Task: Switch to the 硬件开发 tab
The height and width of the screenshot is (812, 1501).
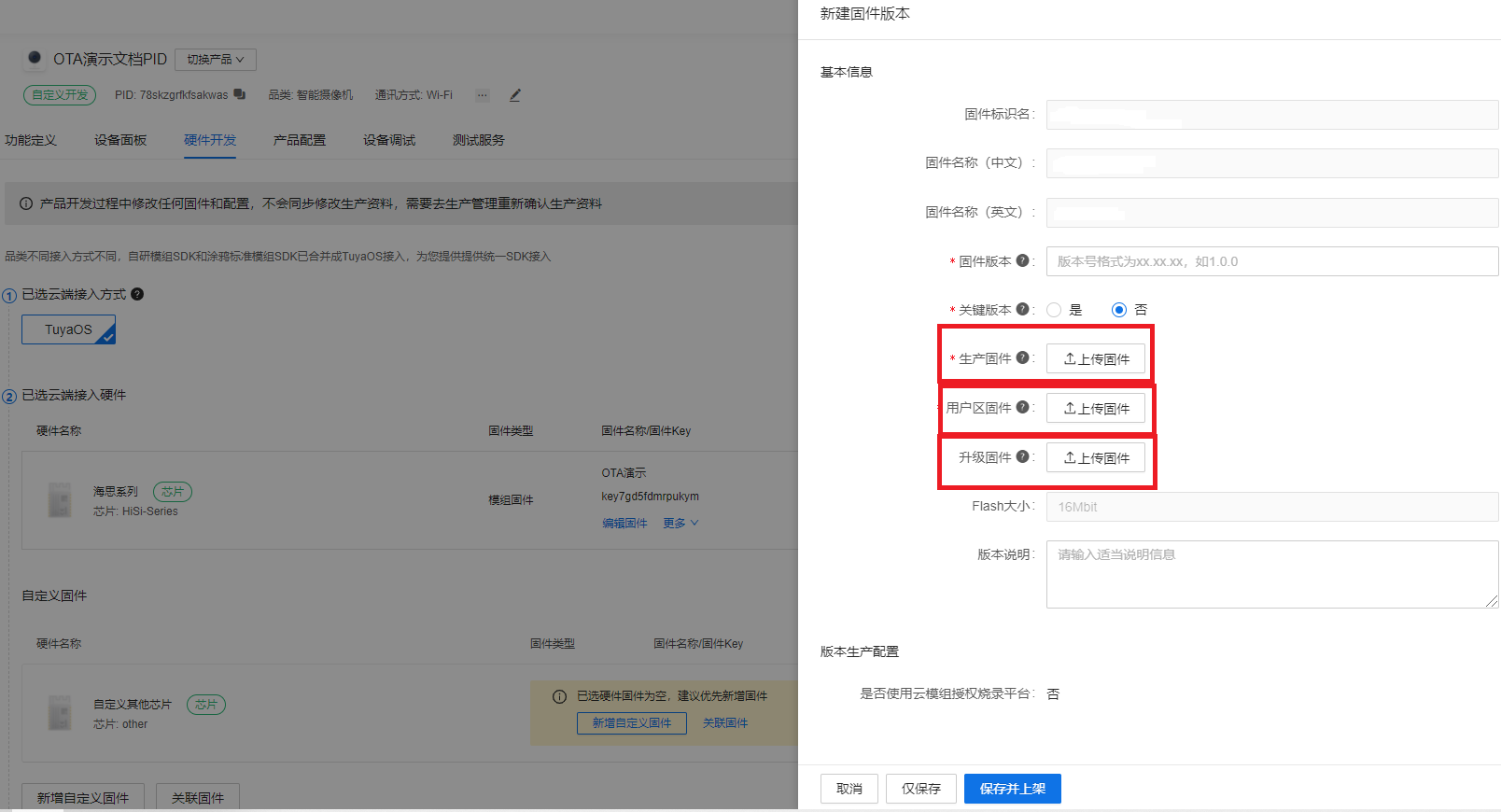Action: tap(210, 140)
